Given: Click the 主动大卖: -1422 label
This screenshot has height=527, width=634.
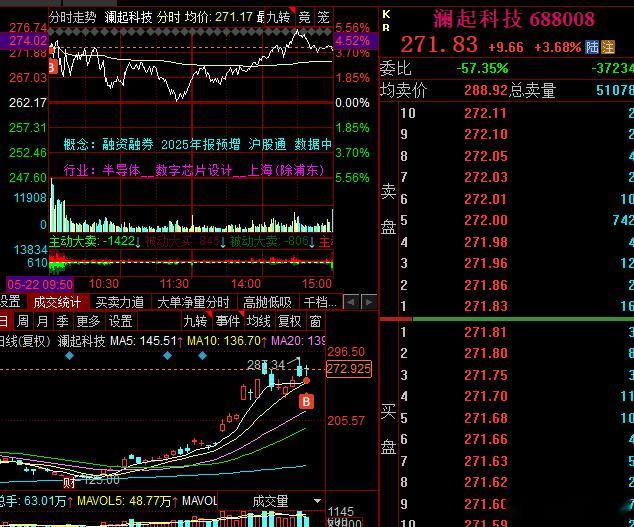Looking at the screenshot, I should (x=95, y=241).
